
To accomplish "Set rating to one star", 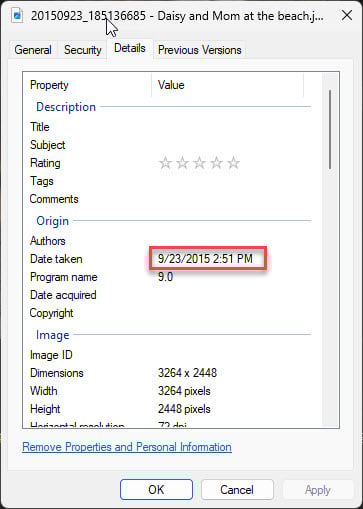I will coord(165,163).
